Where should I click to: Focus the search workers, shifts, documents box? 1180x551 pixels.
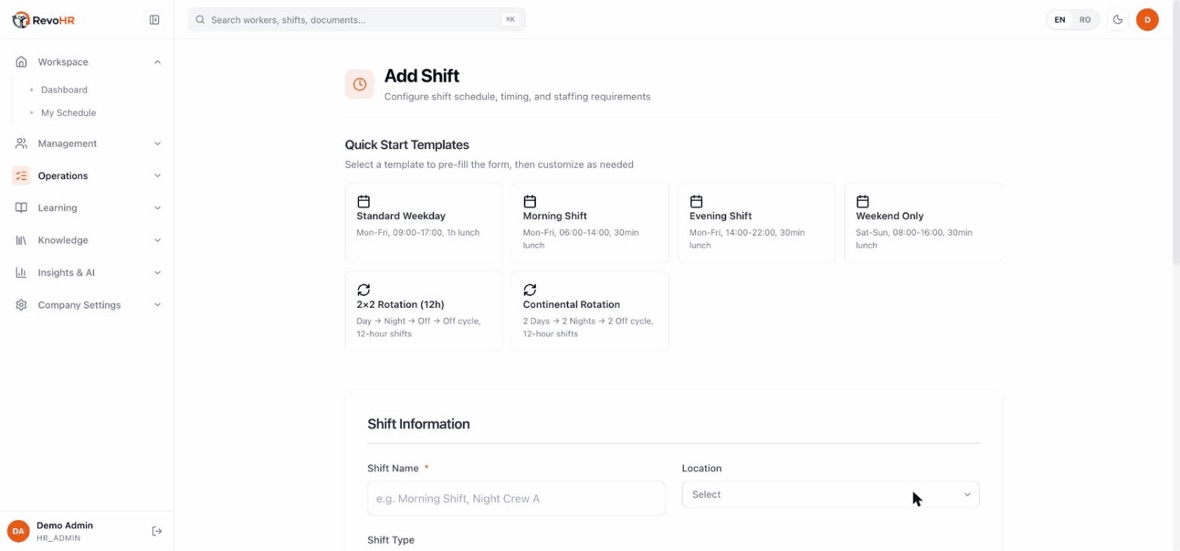[x=357, y=20]
